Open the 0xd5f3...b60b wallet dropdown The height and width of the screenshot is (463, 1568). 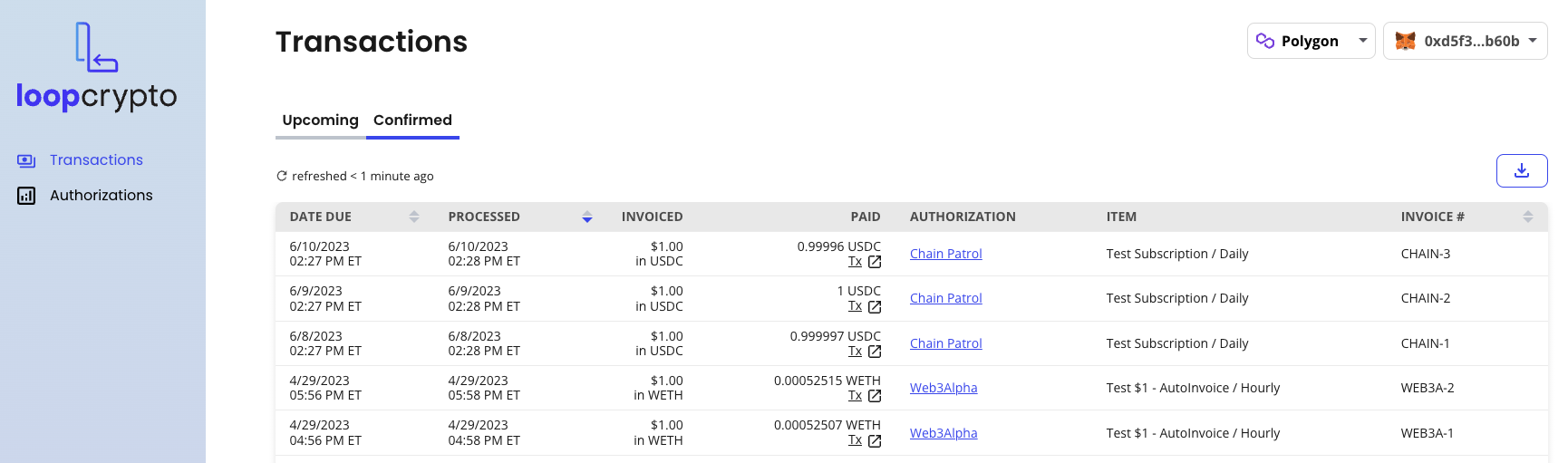click(1466, 41)
